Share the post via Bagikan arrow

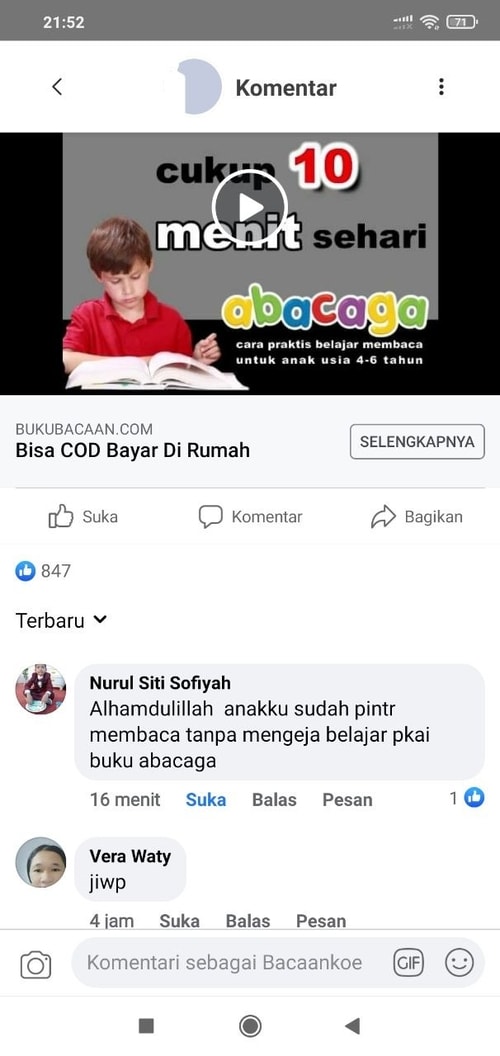[383, 517]
